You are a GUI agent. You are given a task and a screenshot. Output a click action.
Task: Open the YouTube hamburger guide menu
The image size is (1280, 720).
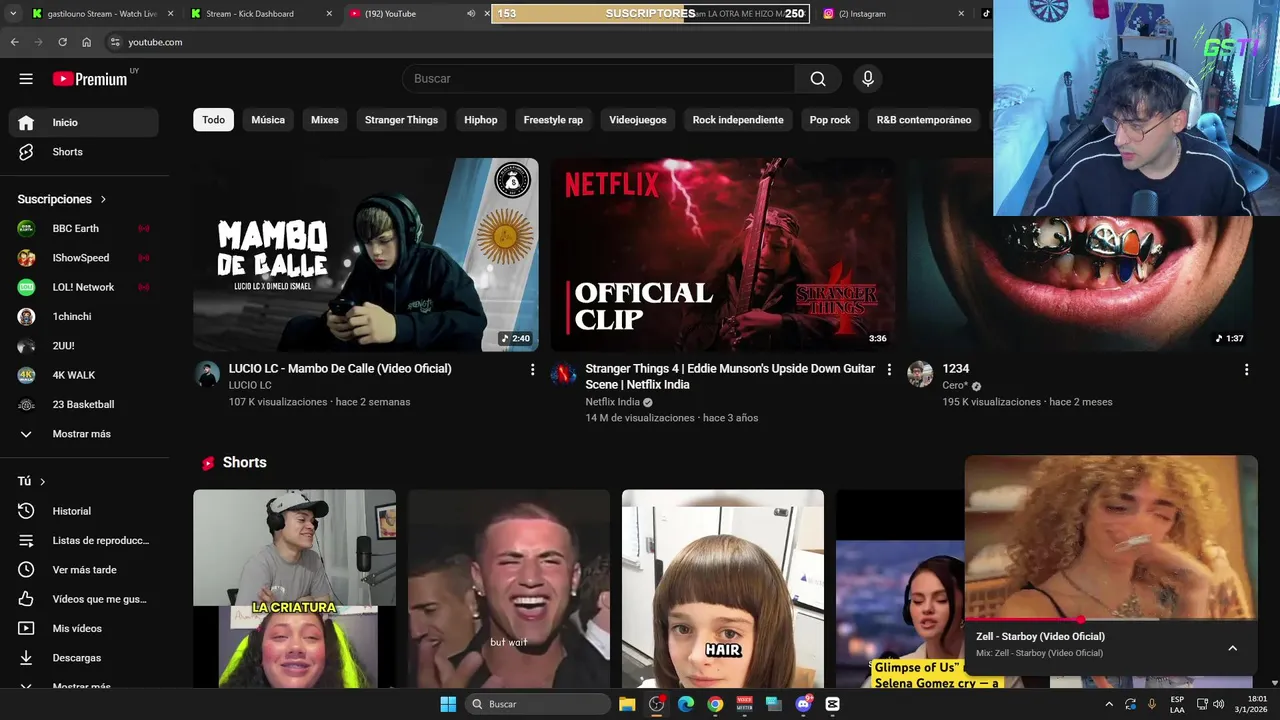pyautogui.click(x=26, y=79)
